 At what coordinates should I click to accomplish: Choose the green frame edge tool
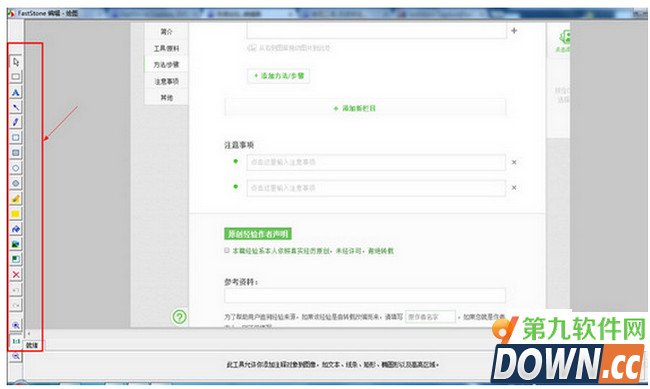[16, 259]
